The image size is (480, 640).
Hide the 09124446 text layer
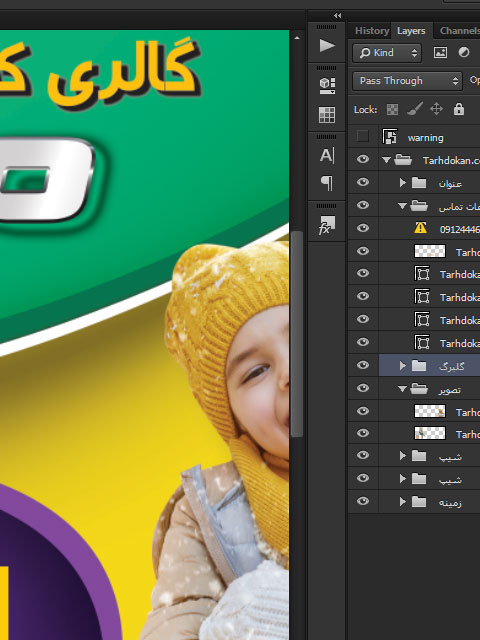tap(363, 228)
